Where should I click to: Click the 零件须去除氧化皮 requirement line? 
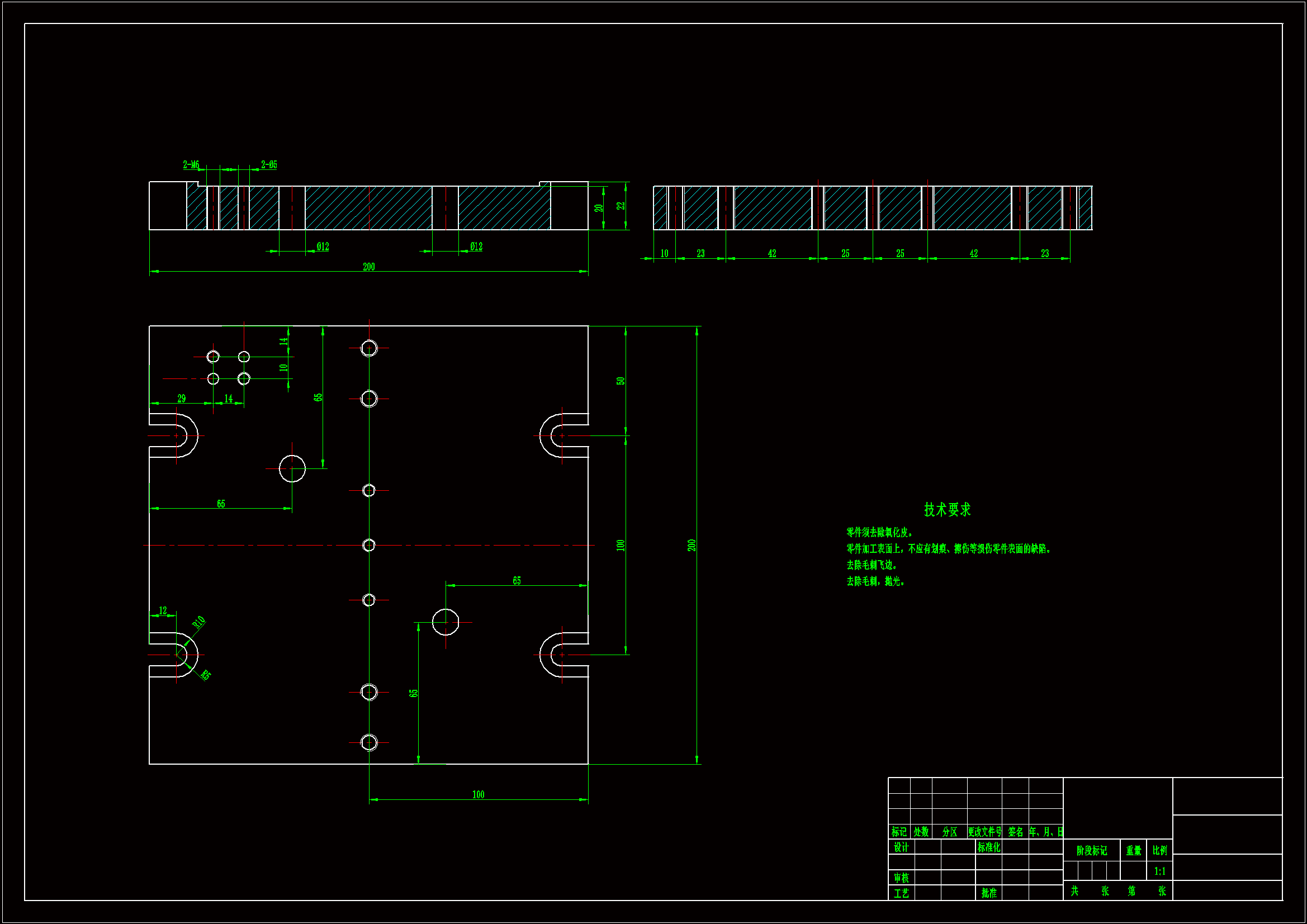coord(879,532)
